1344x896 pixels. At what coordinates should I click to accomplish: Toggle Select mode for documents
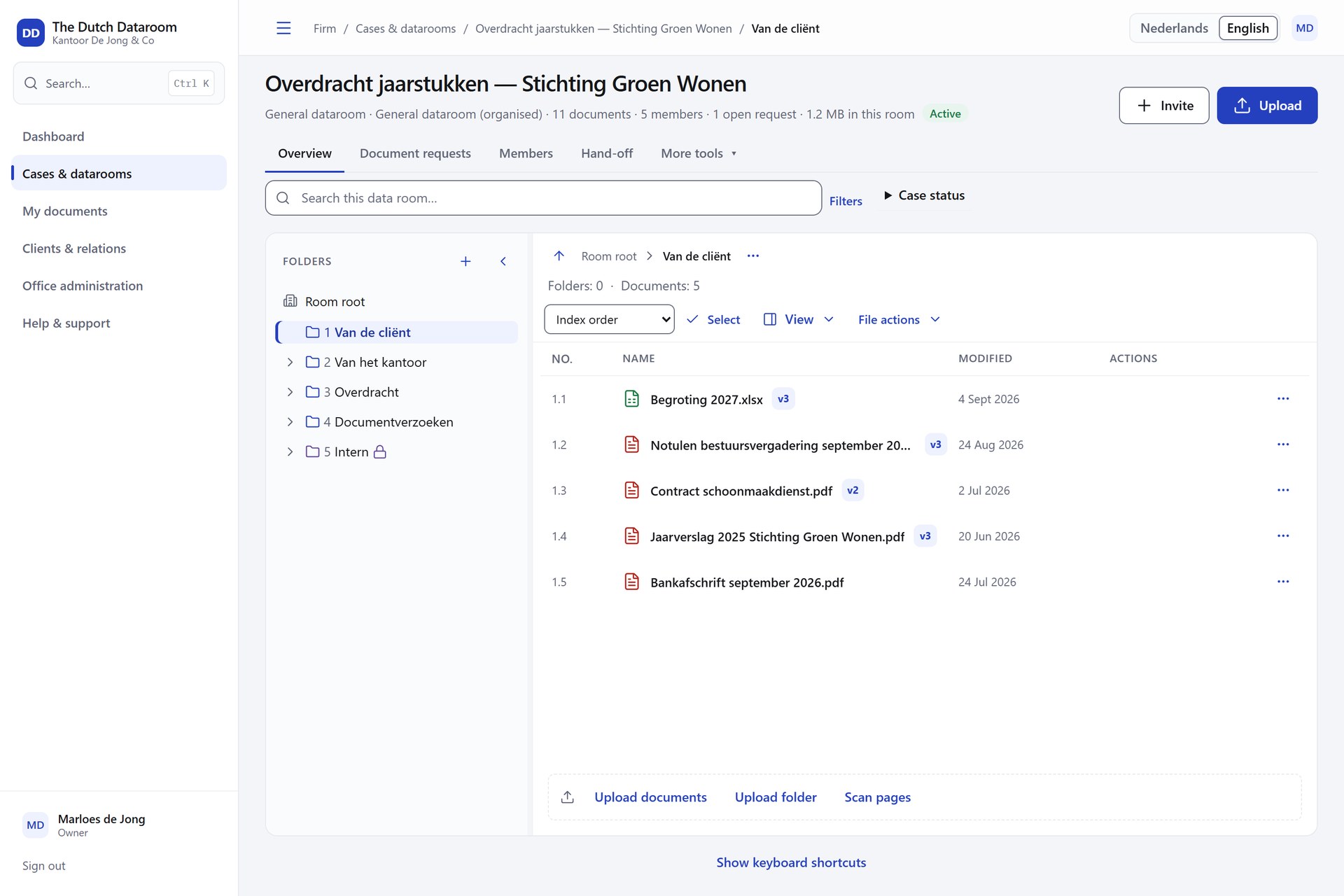(713, 319)
